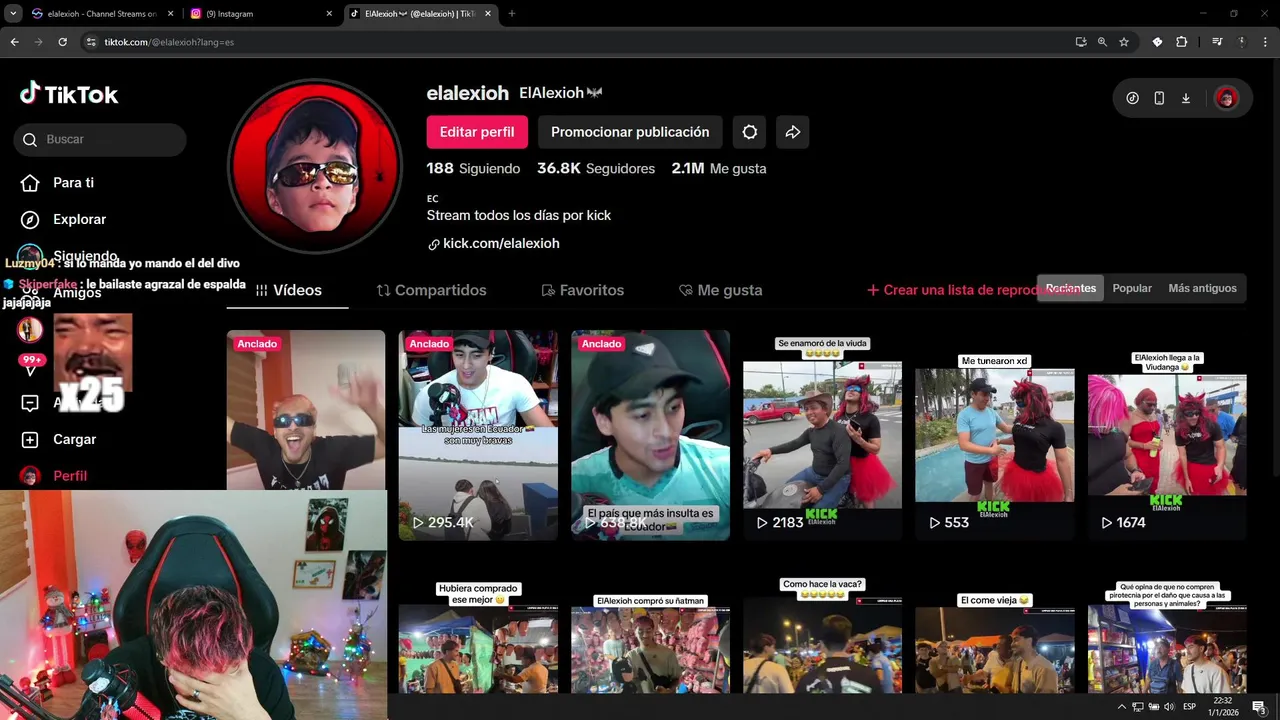Click the browser address bar URL
This screenshot has height=720, width=1280.
tap(169, 42)
